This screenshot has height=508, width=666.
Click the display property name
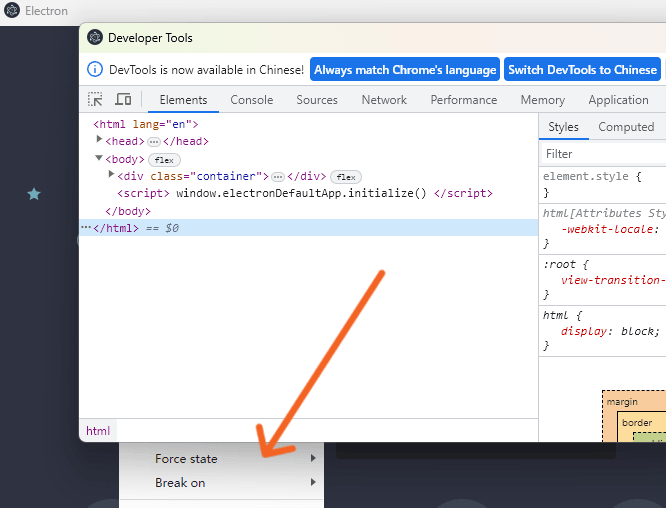(584, 331)
